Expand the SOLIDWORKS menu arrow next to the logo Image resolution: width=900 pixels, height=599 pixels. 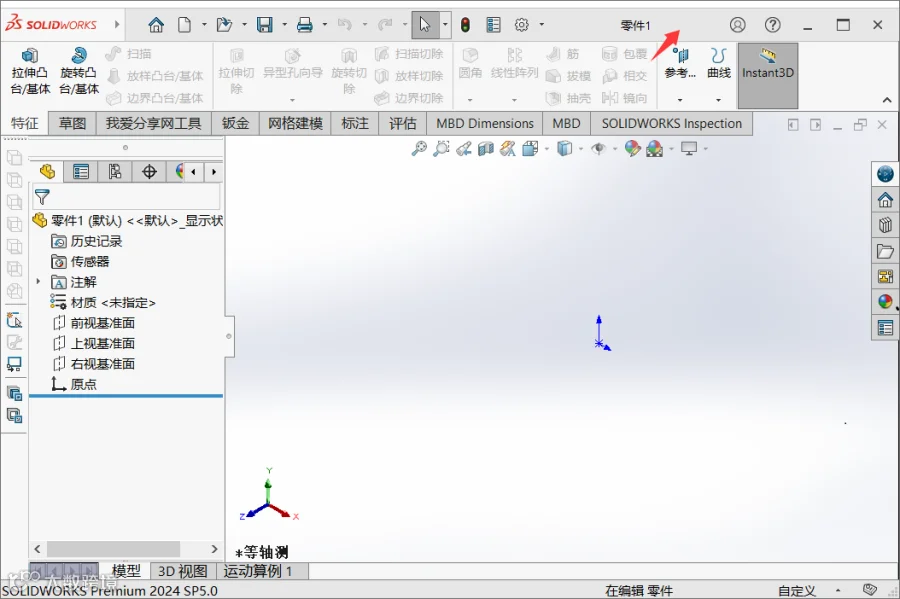pos(117,24)
